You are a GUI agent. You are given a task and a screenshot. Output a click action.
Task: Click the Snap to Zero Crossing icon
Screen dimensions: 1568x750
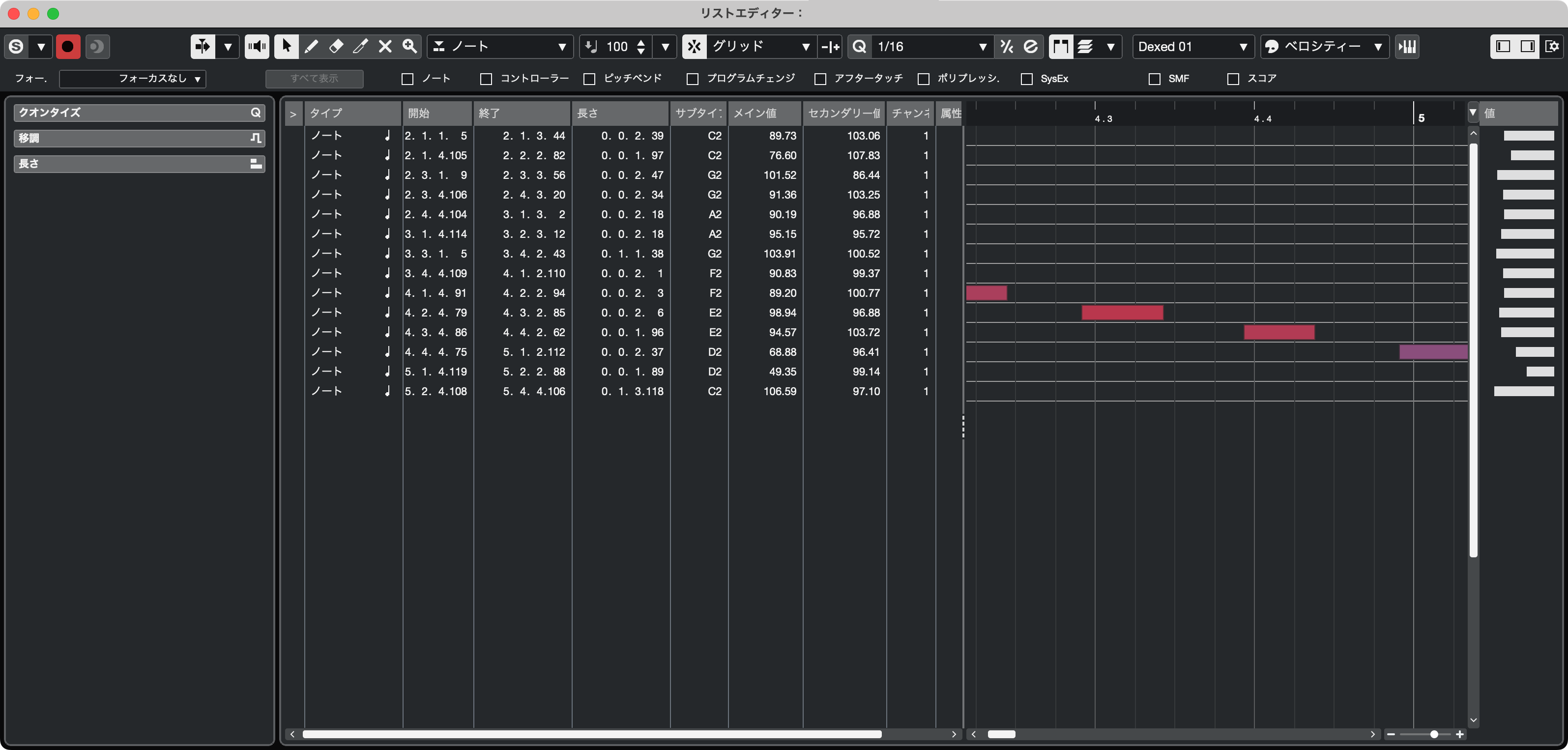coord(830,46)
